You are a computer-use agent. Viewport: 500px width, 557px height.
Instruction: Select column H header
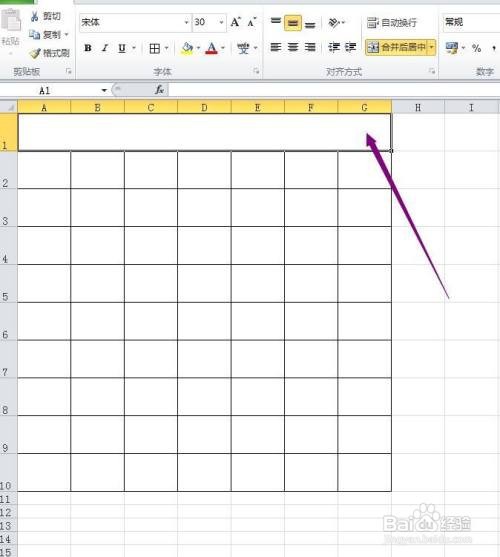(418, 107)
